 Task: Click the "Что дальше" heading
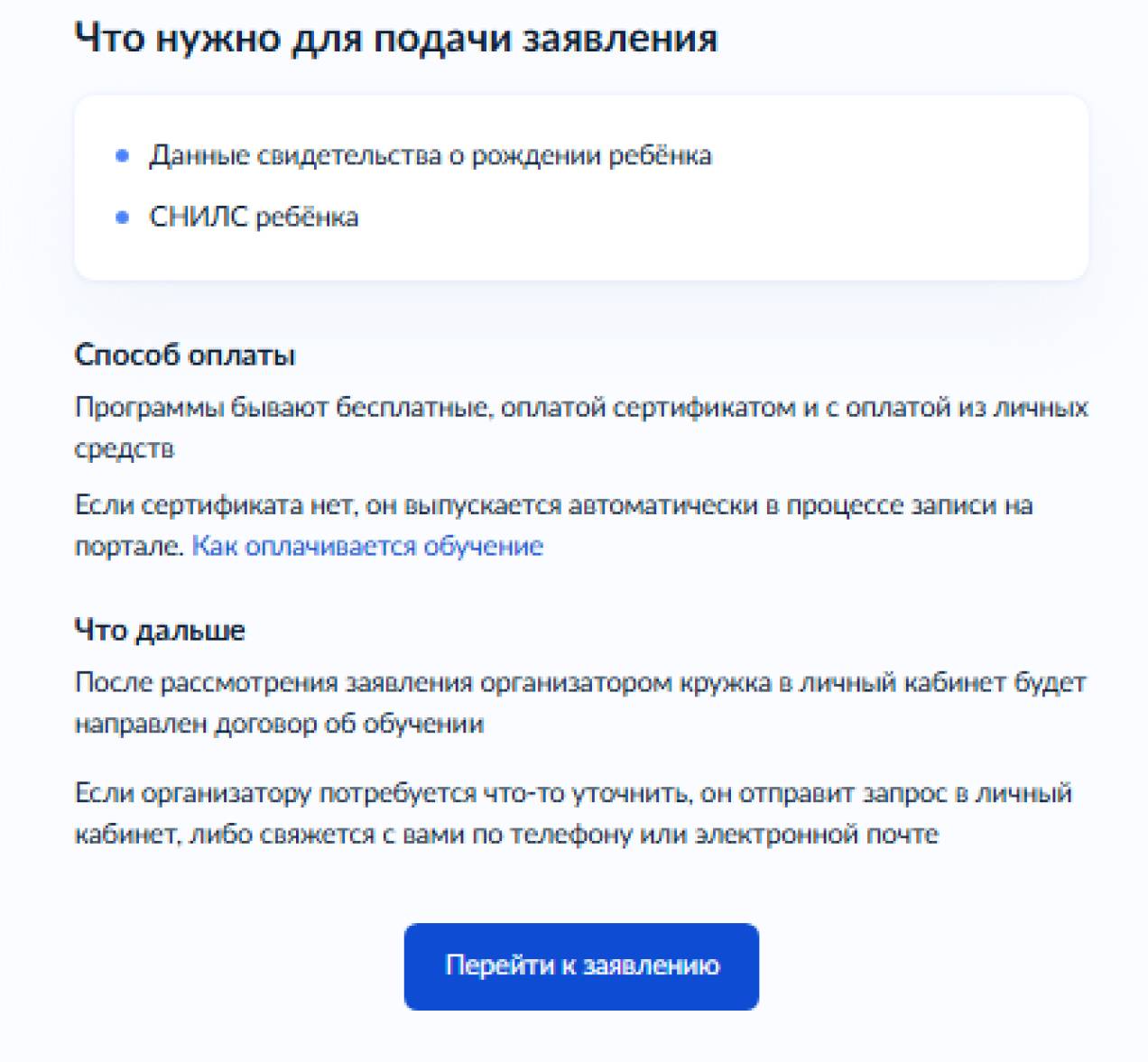[x=159, y=630]
